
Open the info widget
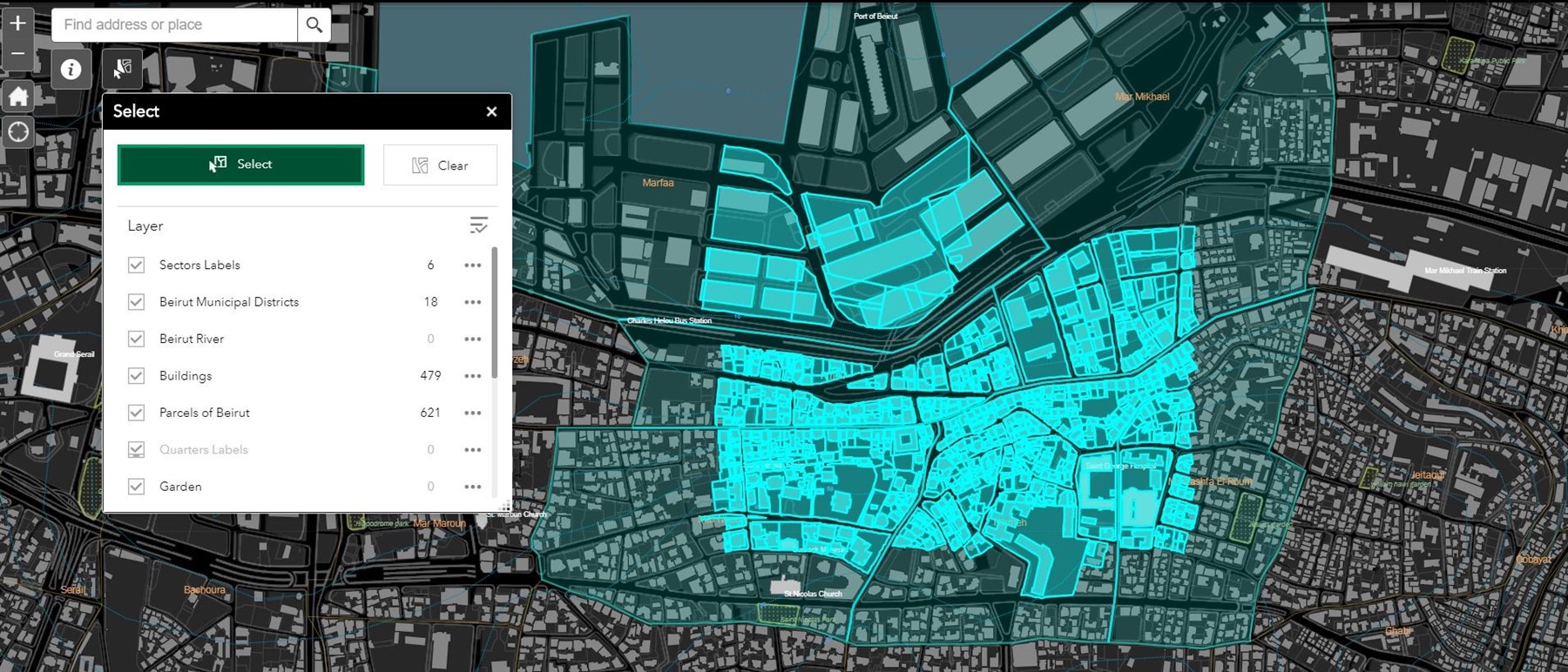point(71,69)
